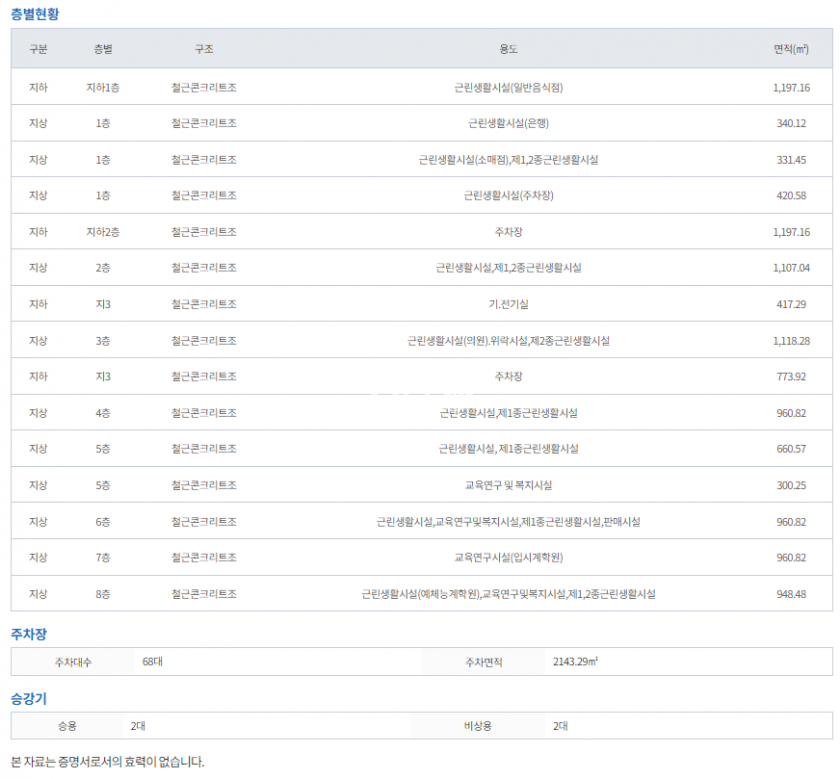Click the 면적(㎡) column header
840x779 pixels.
click(791, 49)
